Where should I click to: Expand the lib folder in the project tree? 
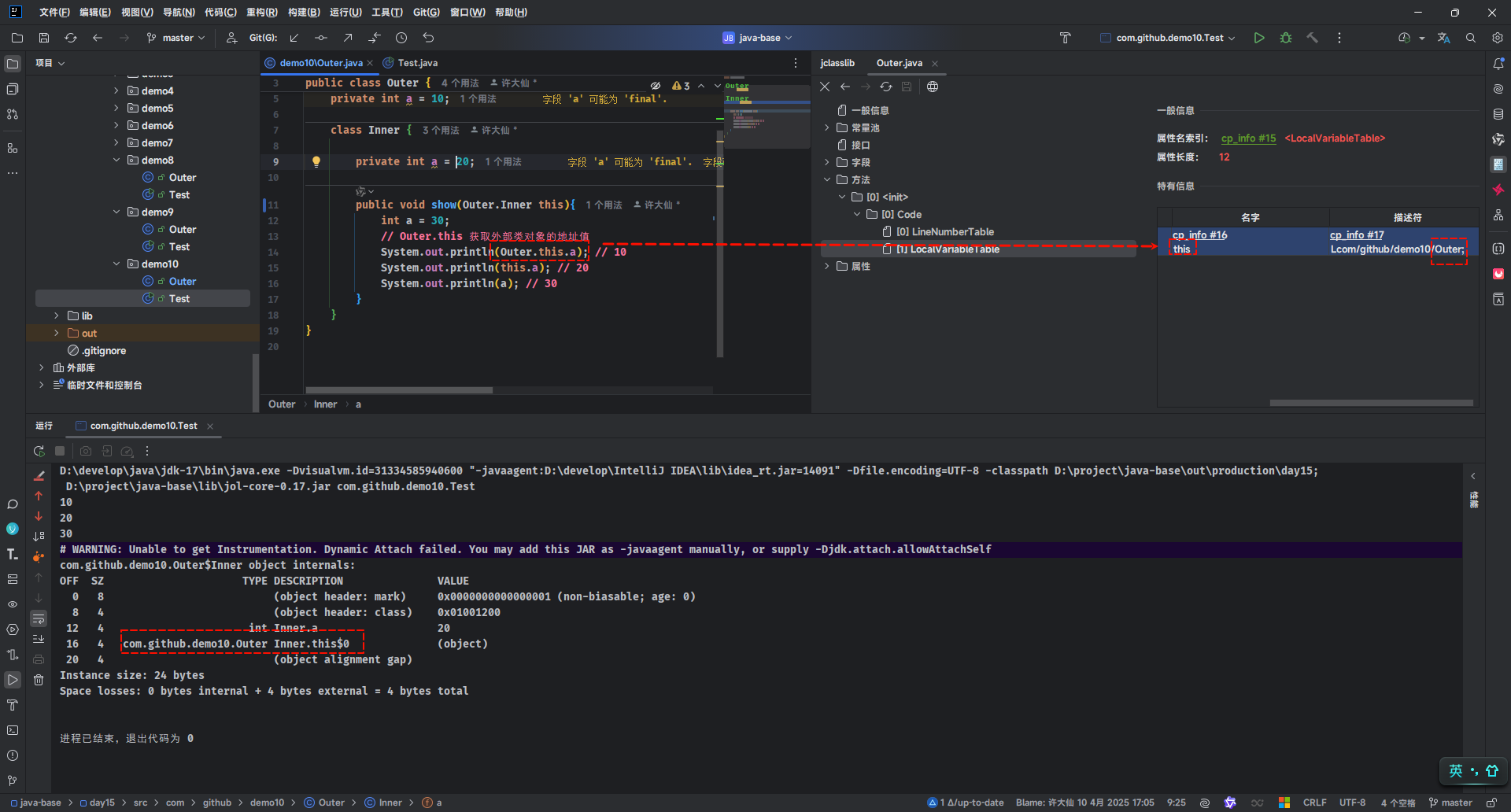[x=57, y=316]
